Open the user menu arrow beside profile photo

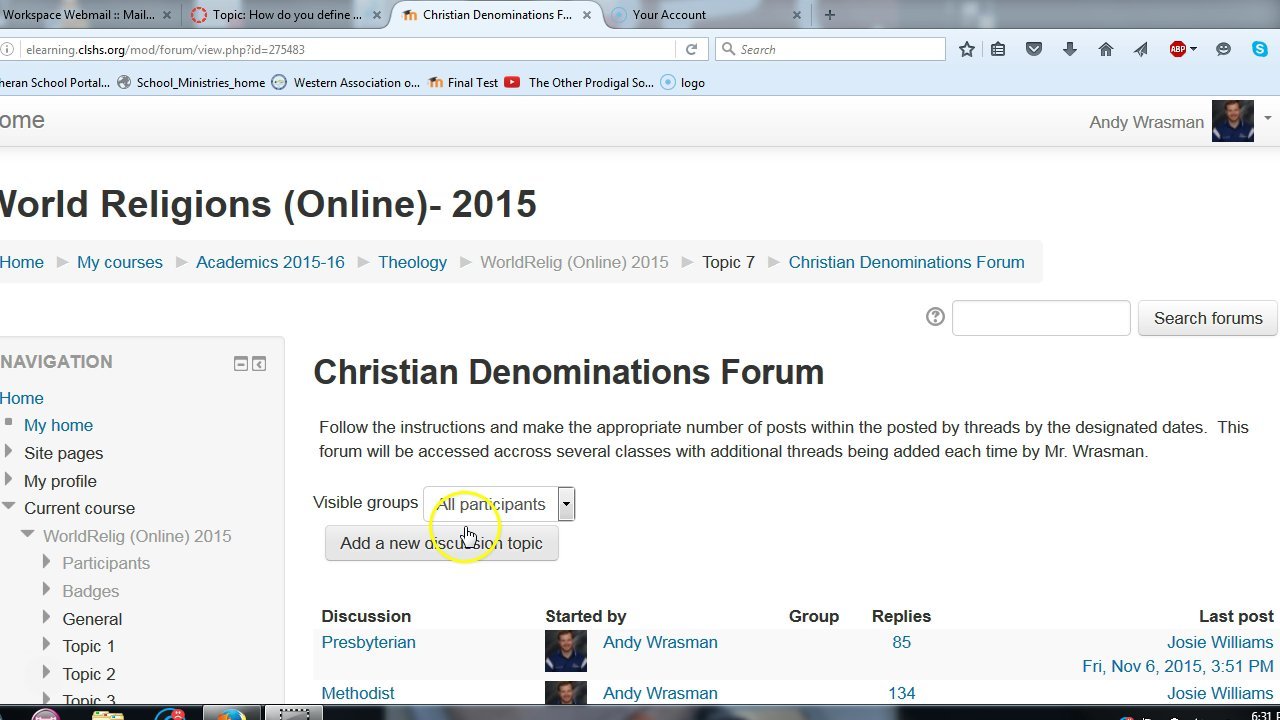click(1267, 119)
